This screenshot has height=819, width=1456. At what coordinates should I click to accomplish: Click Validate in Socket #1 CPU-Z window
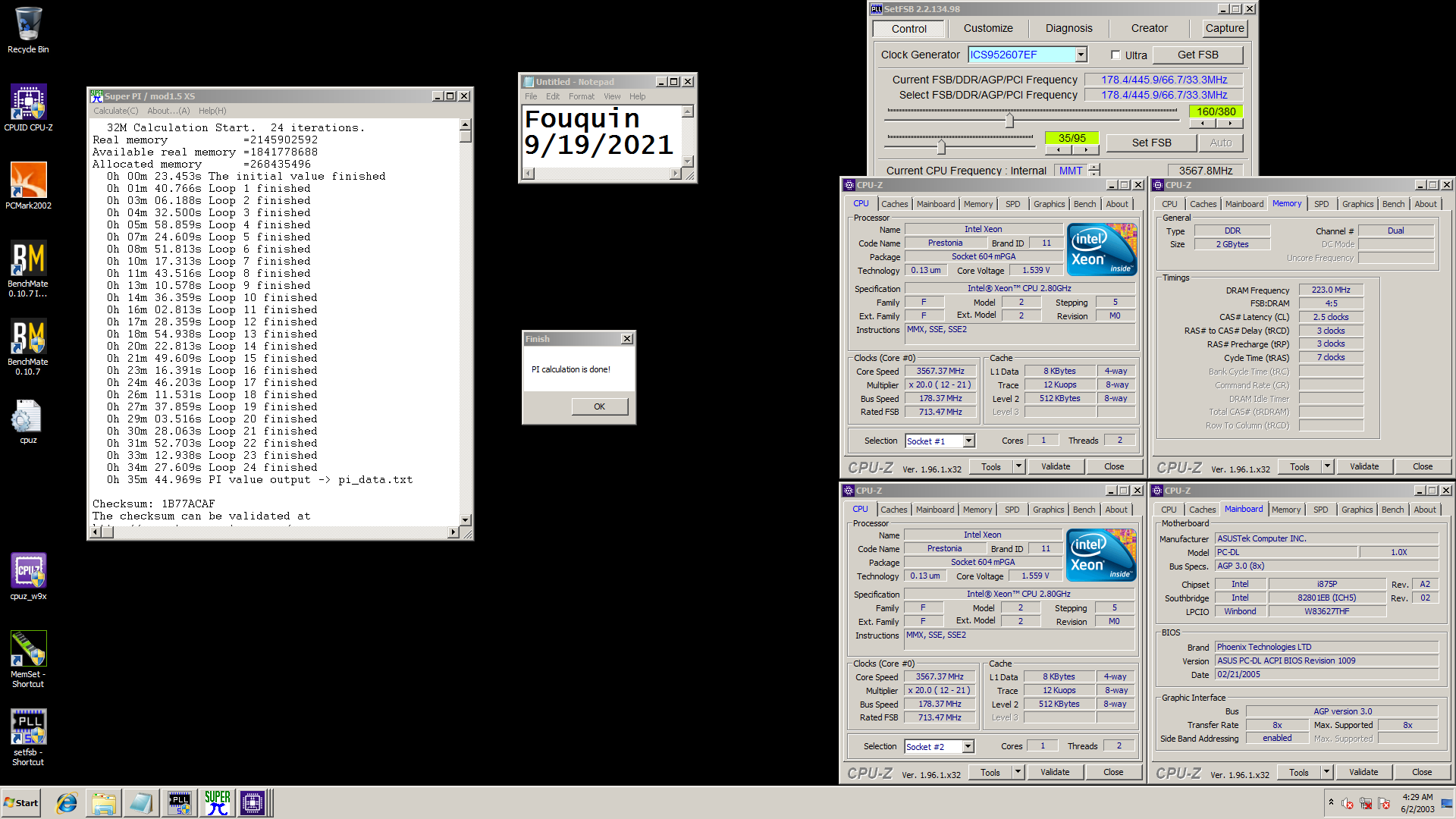[1056, 466]
